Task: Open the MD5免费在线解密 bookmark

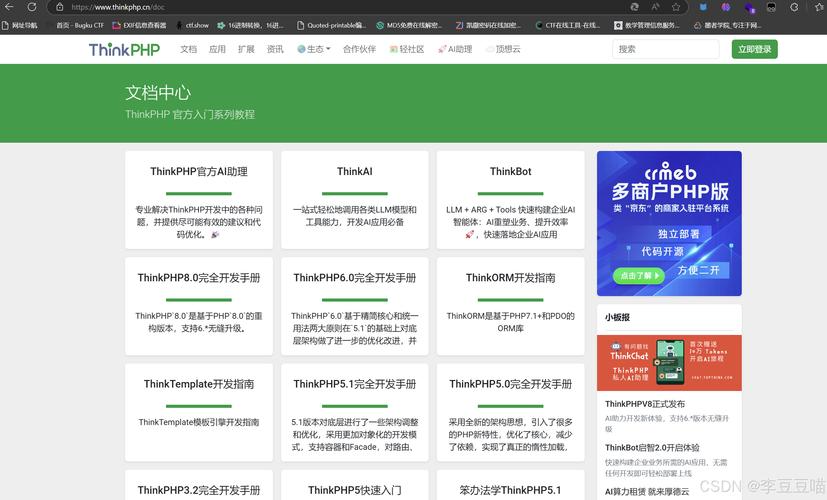Action: coord(409,25)
